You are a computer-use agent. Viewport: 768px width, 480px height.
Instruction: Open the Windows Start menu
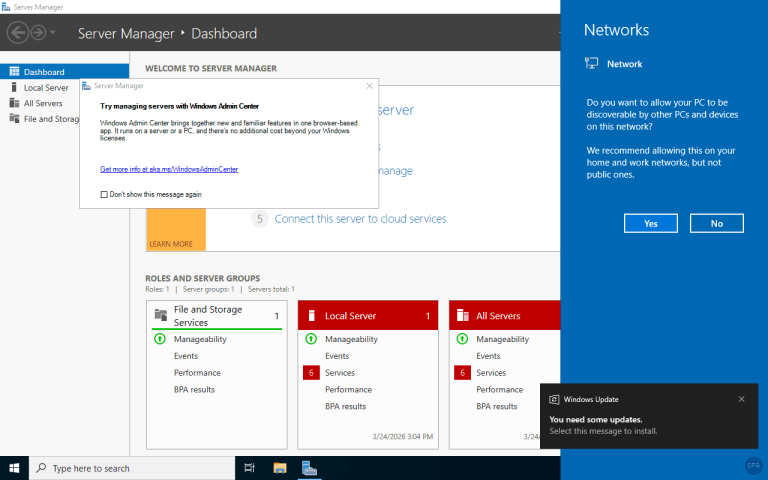pyautogui.click(x=14, y=468)
